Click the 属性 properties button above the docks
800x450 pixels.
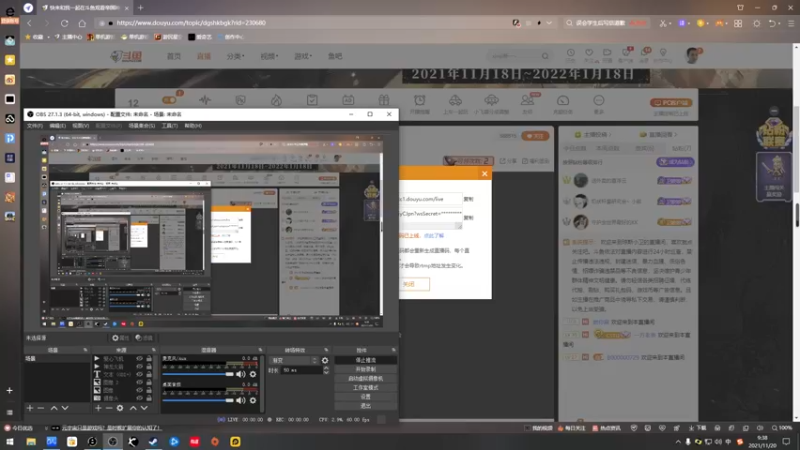coord(121,338)
